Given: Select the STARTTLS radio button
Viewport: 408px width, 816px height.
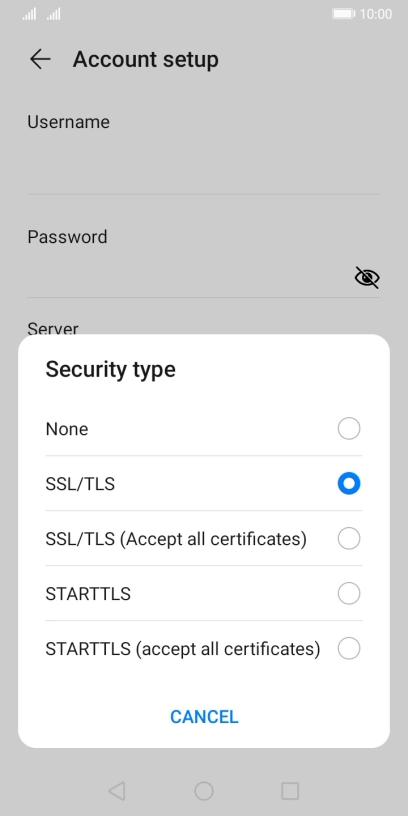Looking at the screenshot, I should 349,593.
